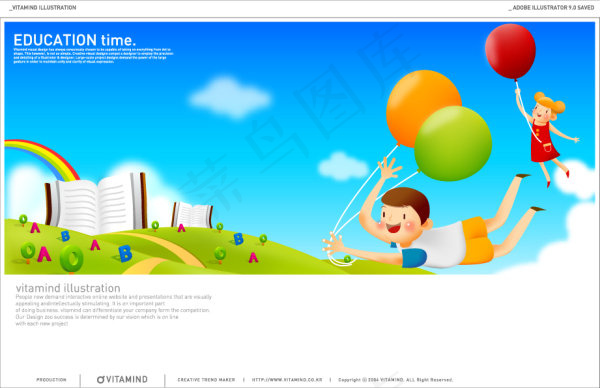The width and height of the screenshot is (600, 388).
Task: Click the vitamind illustration heading
Action: [68, 288]
